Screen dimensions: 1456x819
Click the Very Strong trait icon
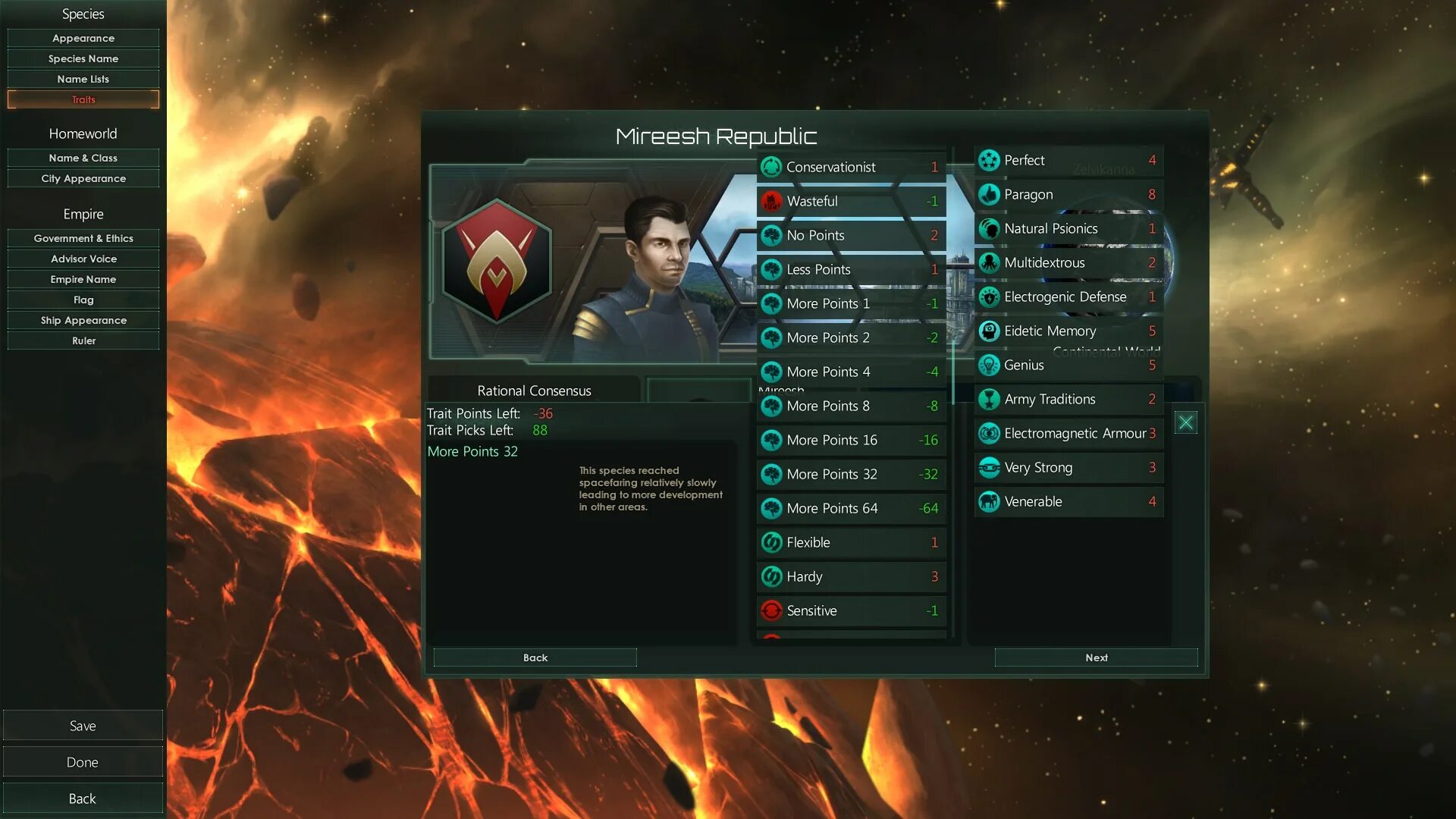click(x=989, y=467)
